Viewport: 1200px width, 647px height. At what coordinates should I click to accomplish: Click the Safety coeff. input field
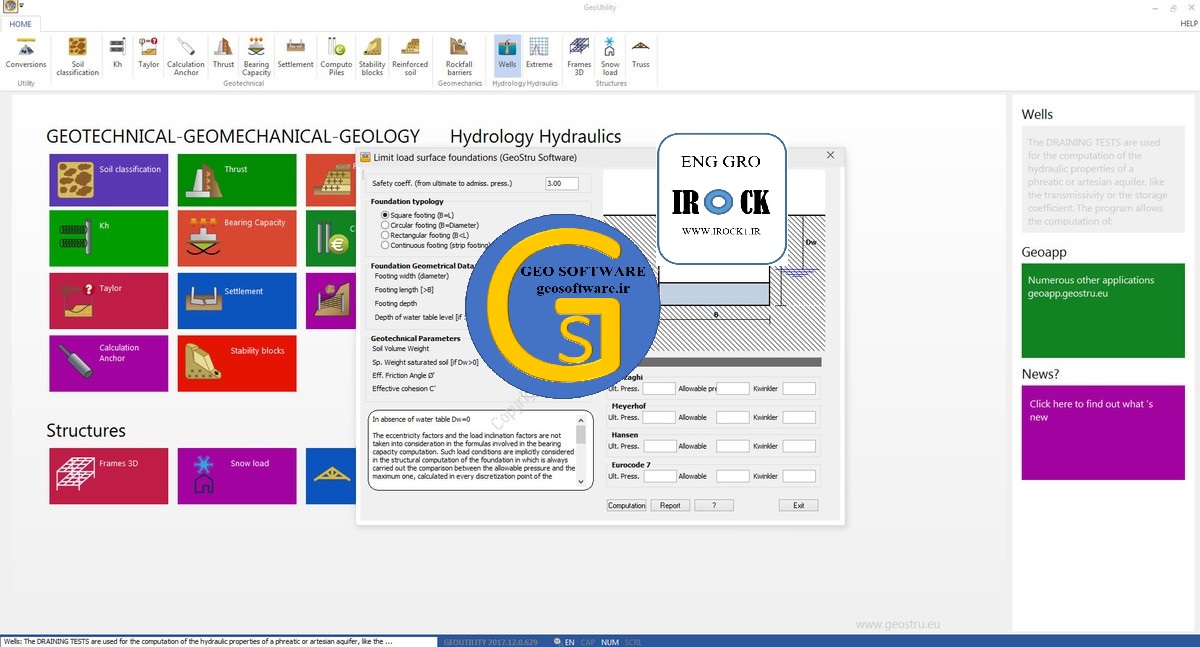(x=561, y=184)
